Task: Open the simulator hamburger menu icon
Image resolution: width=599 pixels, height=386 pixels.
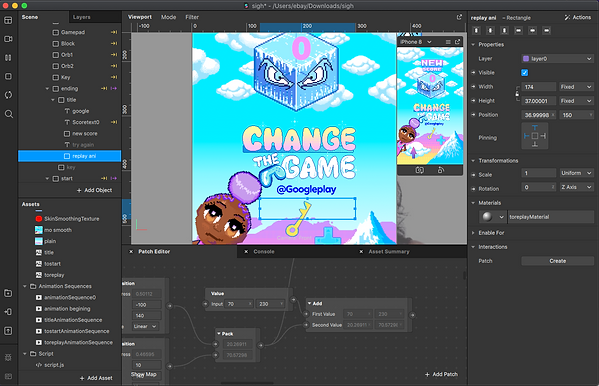Action: (448, 42)
